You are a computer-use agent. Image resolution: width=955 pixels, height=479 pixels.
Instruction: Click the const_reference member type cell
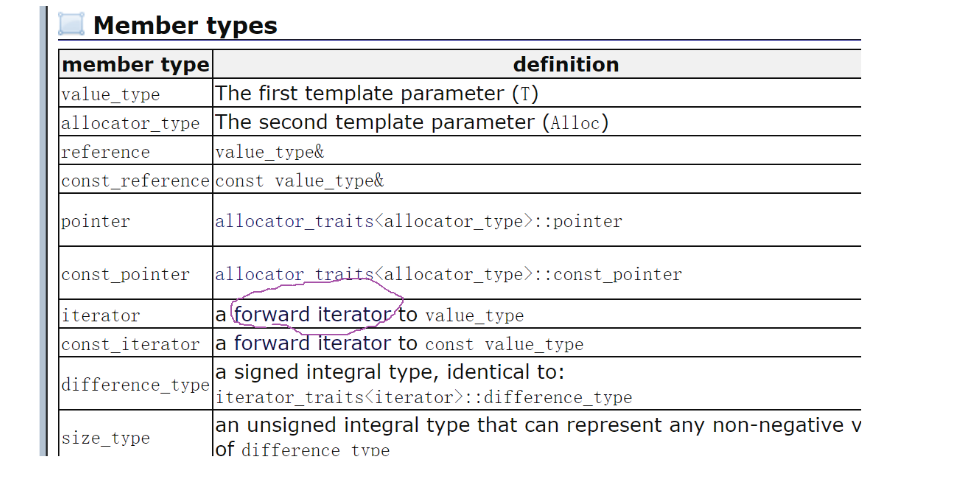pyautogui.click(x=135, y=182)
